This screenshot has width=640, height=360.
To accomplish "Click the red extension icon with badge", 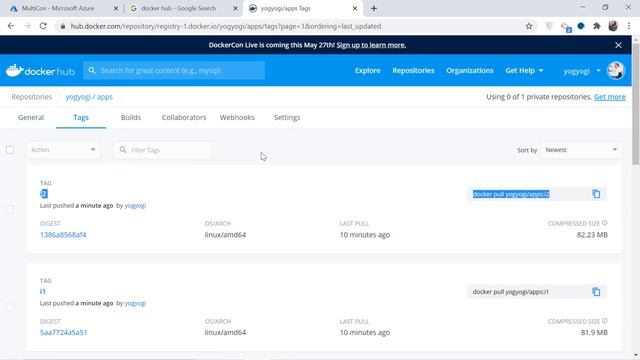I will (x=566, y=27).
